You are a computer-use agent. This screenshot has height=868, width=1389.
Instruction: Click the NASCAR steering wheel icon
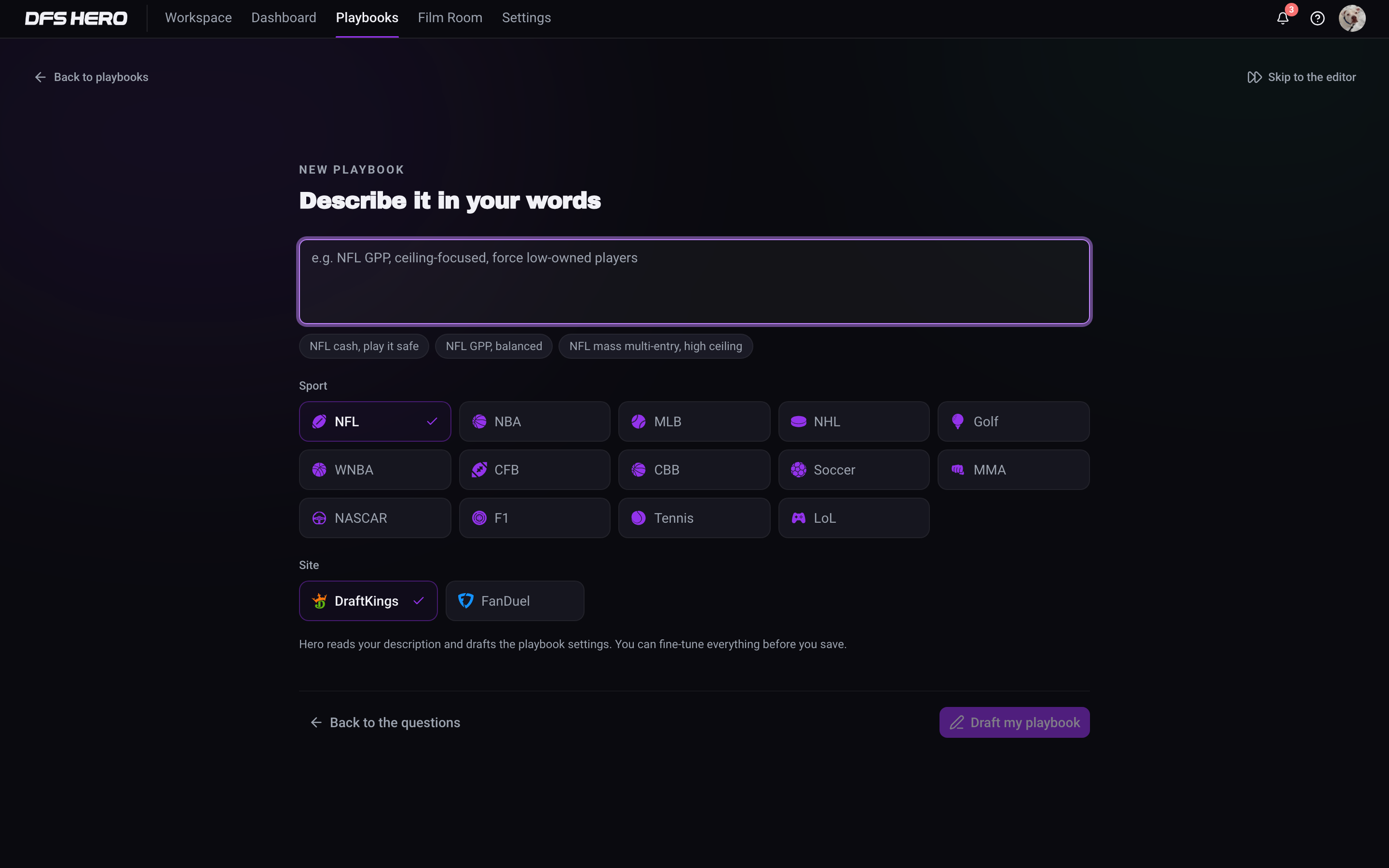(319, 518)
